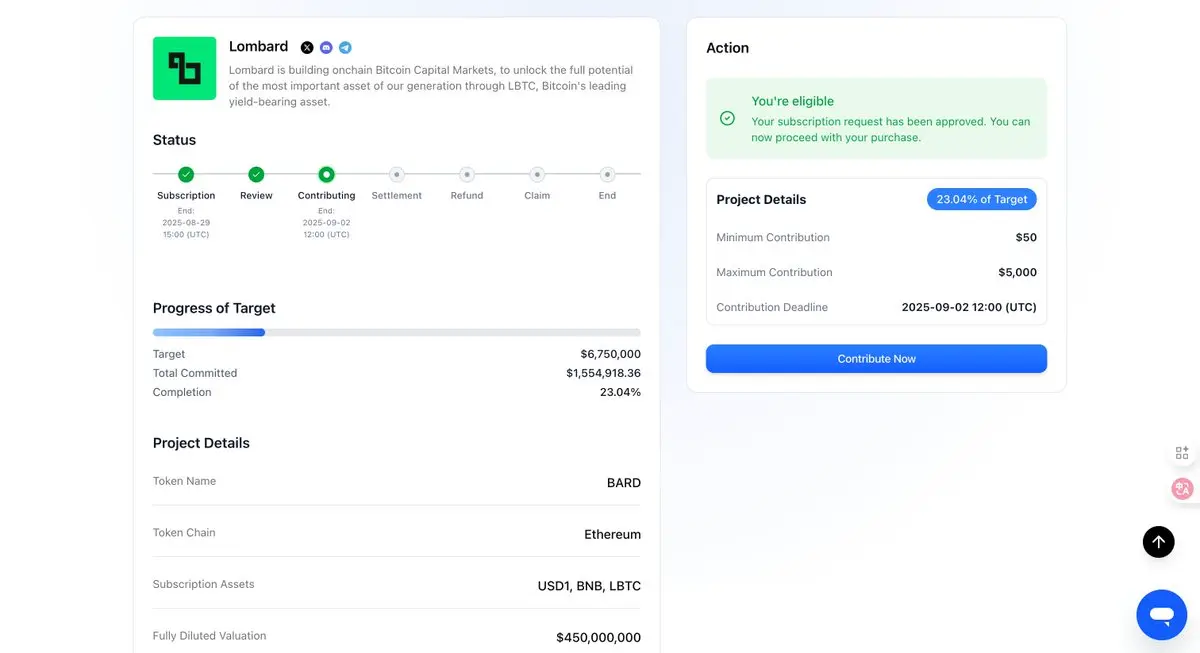Image resolution: width=1200 pixels, height=653 pixels.
Task: Click the Token Name label
Action: click(184, 481)
